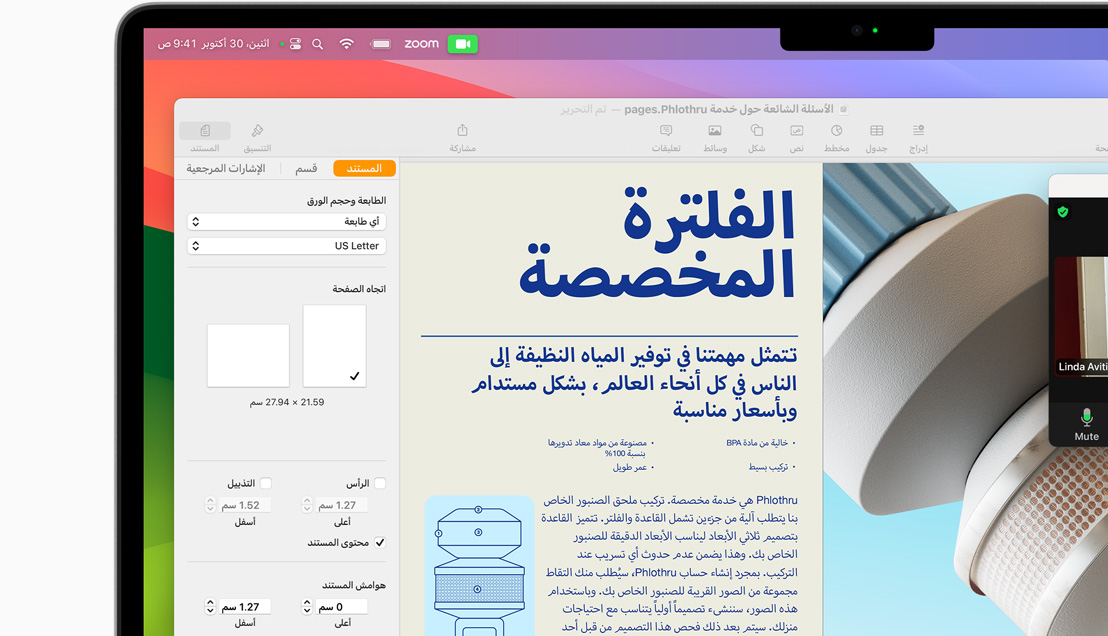Switch to the Document (المستند) orange tab

(x=365, y=168)
